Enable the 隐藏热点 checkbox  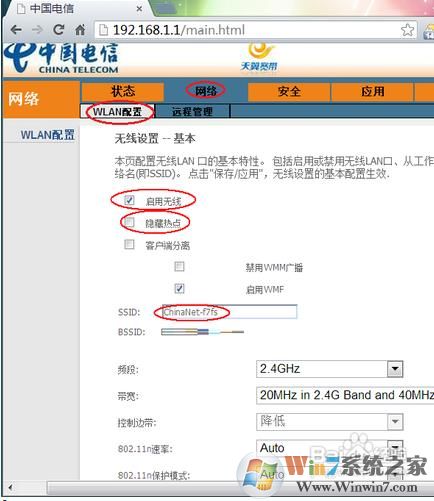click(129, 222)
